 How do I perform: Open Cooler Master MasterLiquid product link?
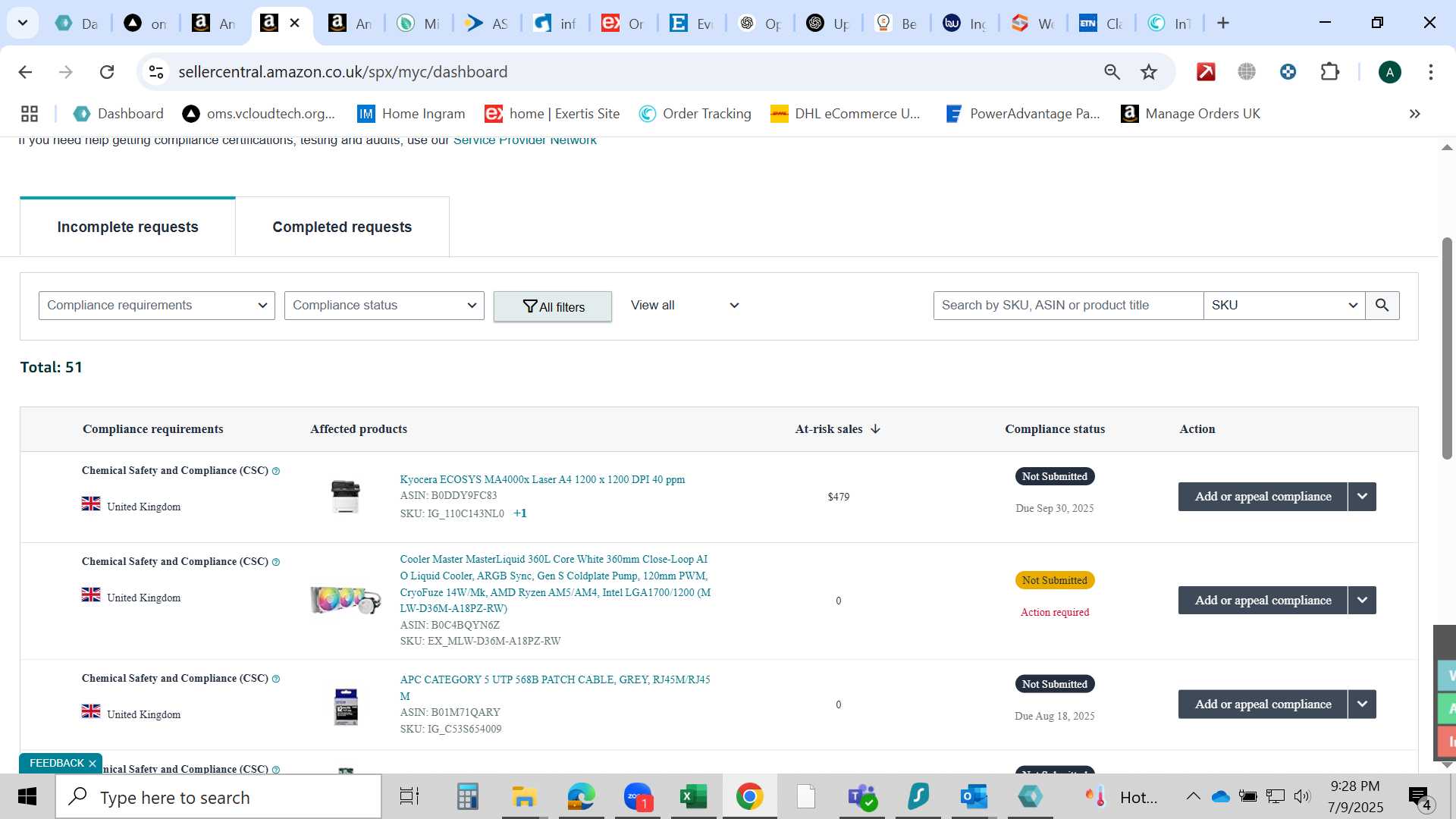pos(555,584)
